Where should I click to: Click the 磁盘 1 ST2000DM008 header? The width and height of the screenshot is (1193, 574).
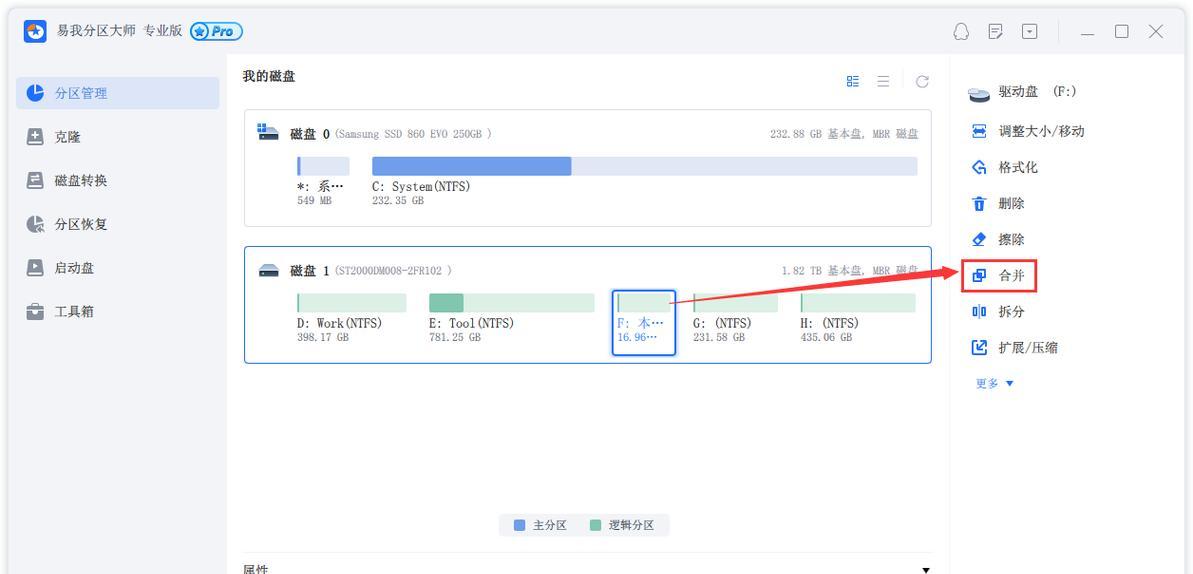371,270
